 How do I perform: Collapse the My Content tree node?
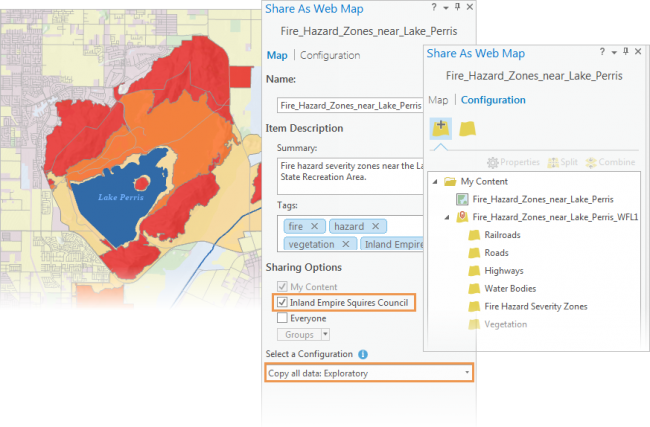tap(435, 181)
